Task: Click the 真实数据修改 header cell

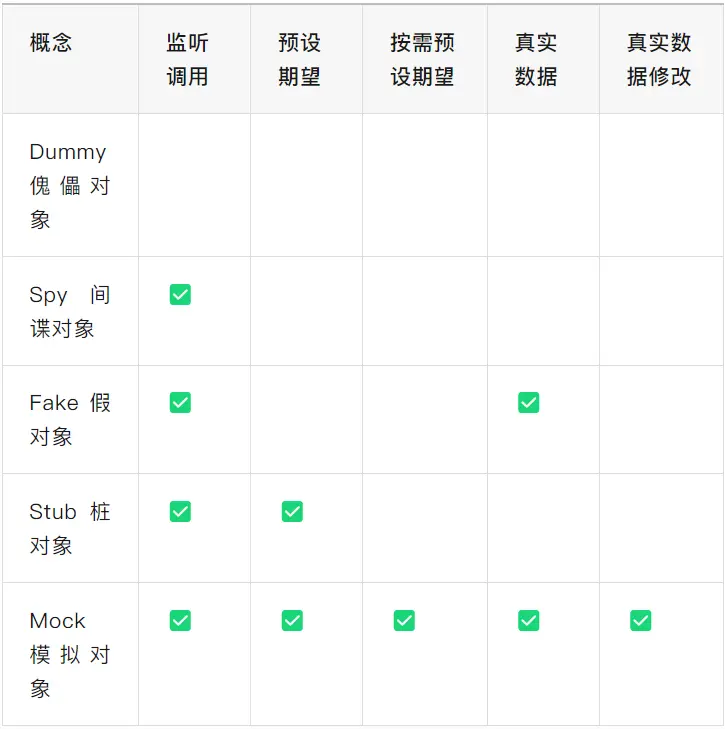Action: tap(659, 60)
